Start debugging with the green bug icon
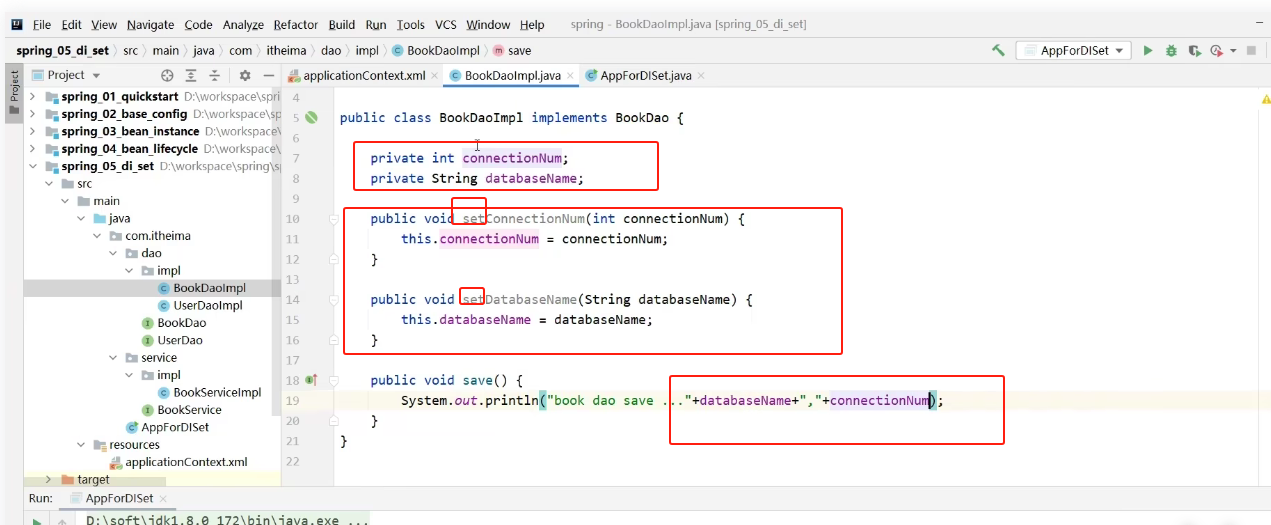Viewport: 1271px width, 525px height. [1171, 50]
